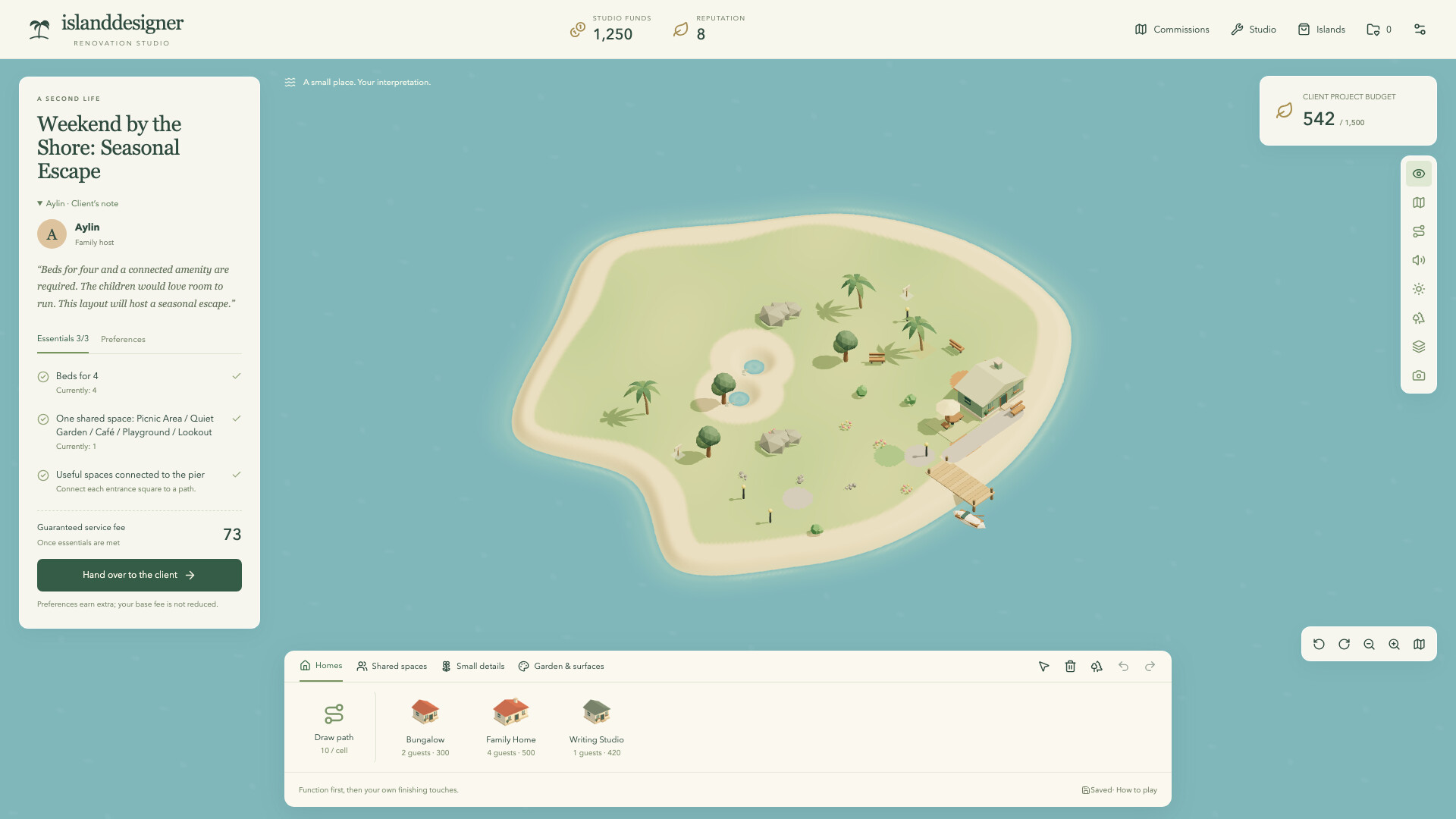The width and height of the screenshot is (1456, 819).
Task: Open the Shared spaces category tab
Action: coord(391,666)
